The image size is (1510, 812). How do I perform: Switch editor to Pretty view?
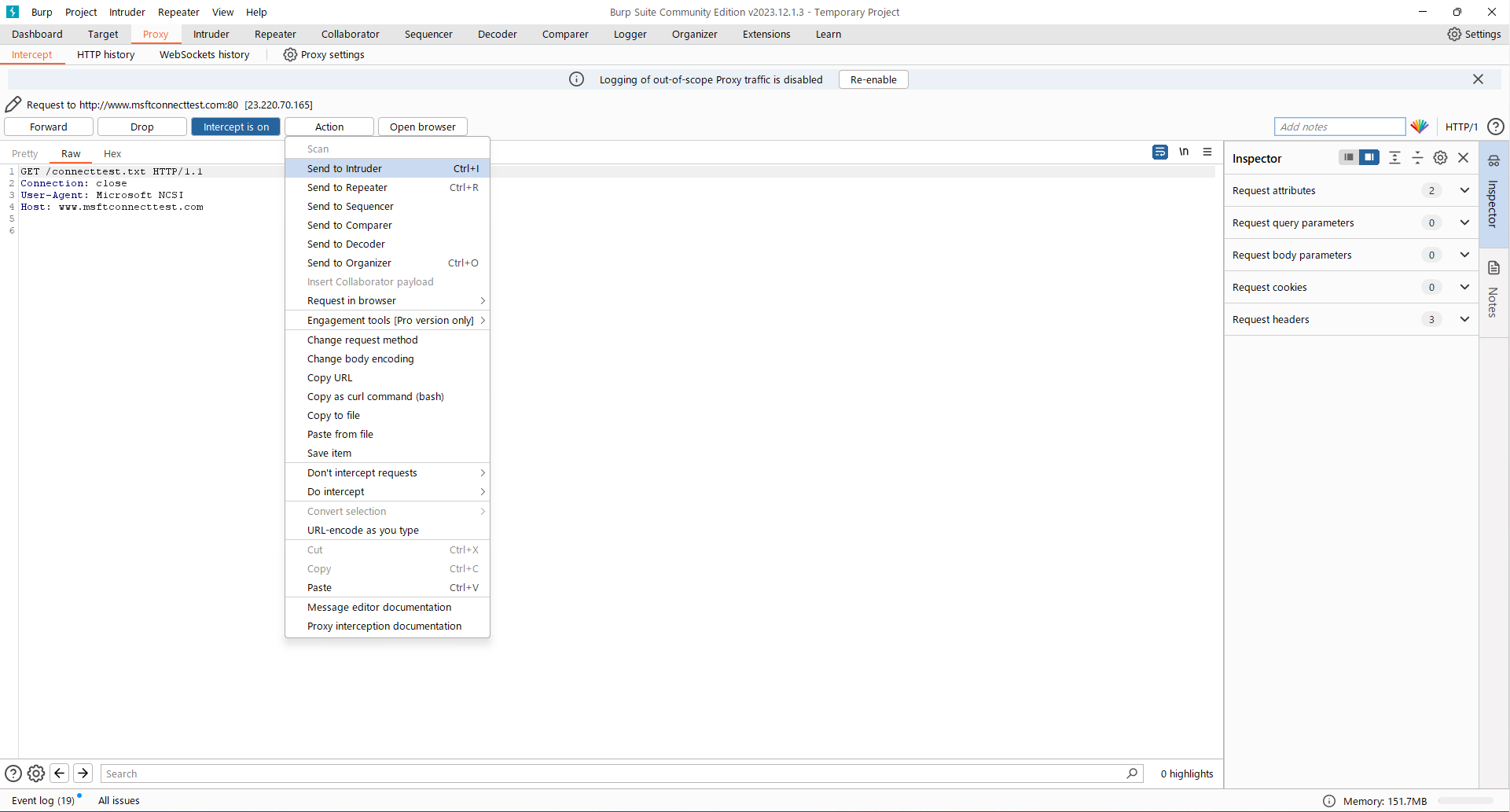pos(25,153)
